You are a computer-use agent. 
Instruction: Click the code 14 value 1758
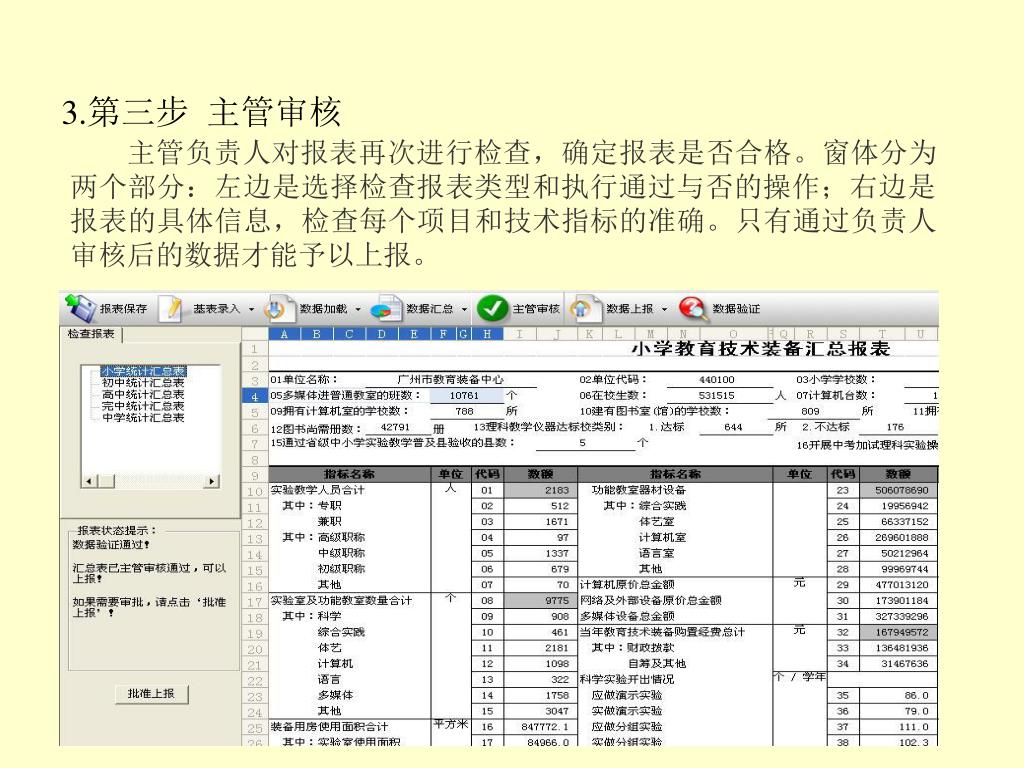[541, 695]
